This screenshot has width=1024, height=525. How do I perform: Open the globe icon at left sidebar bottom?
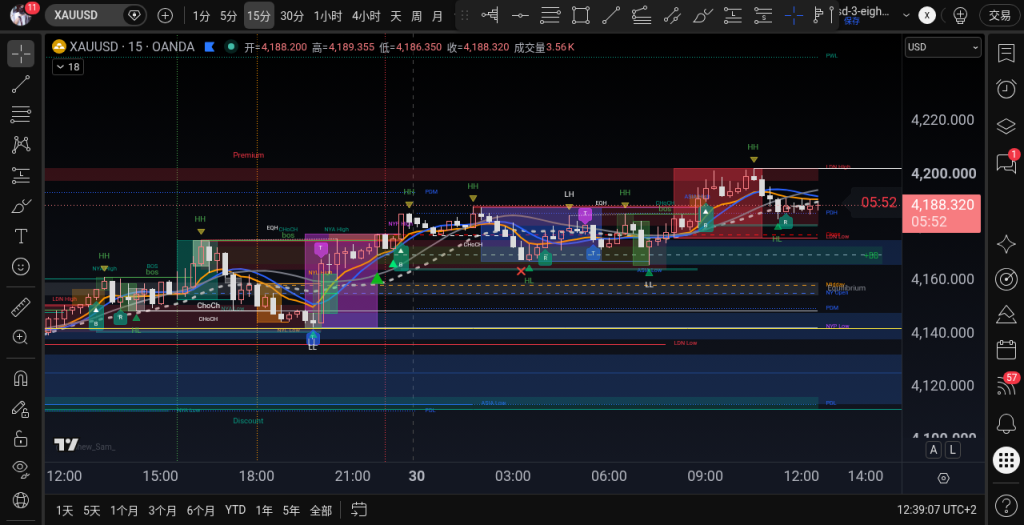click(21, 501)
